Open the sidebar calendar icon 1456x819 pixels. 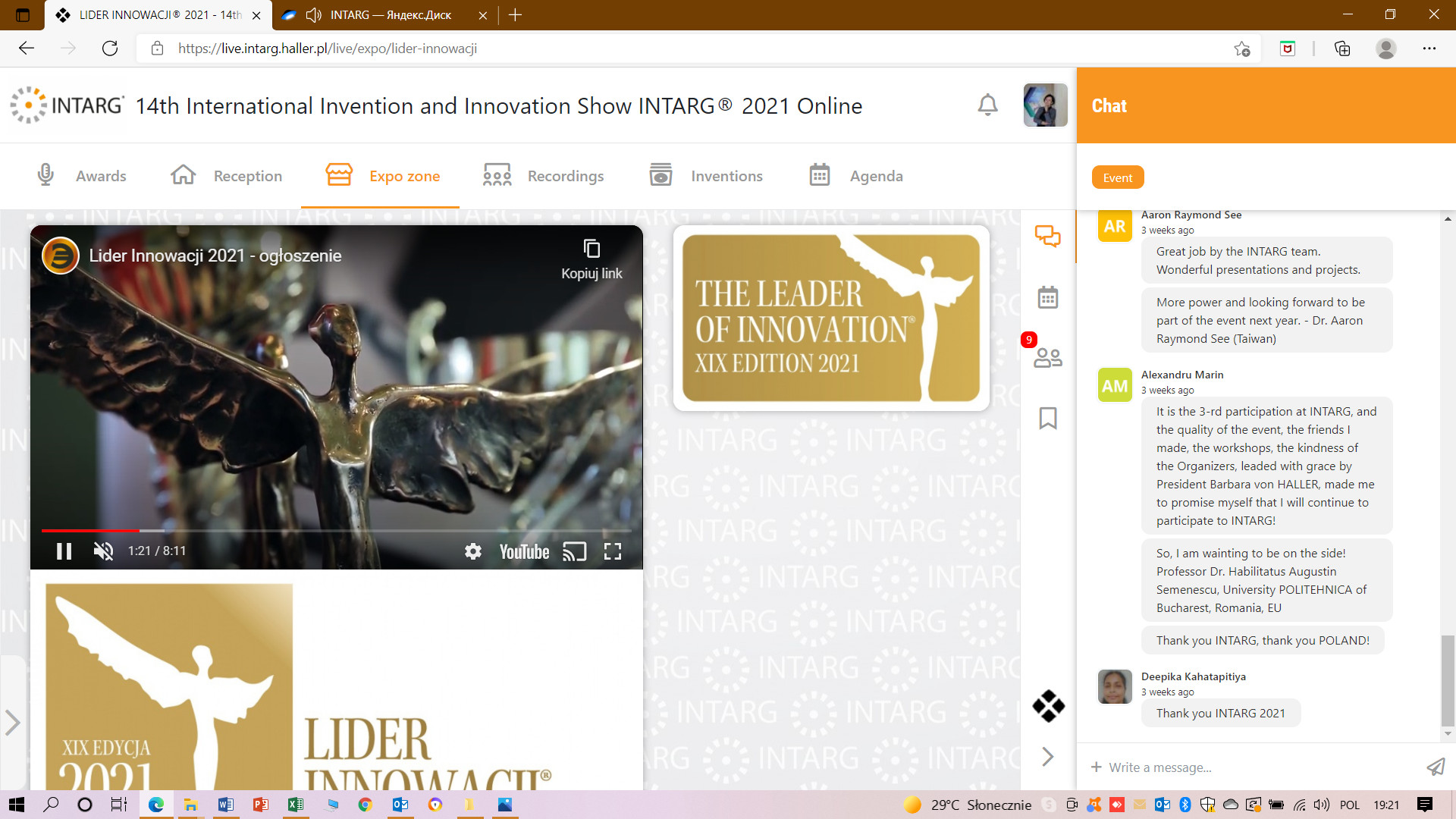coord(1048,297)
